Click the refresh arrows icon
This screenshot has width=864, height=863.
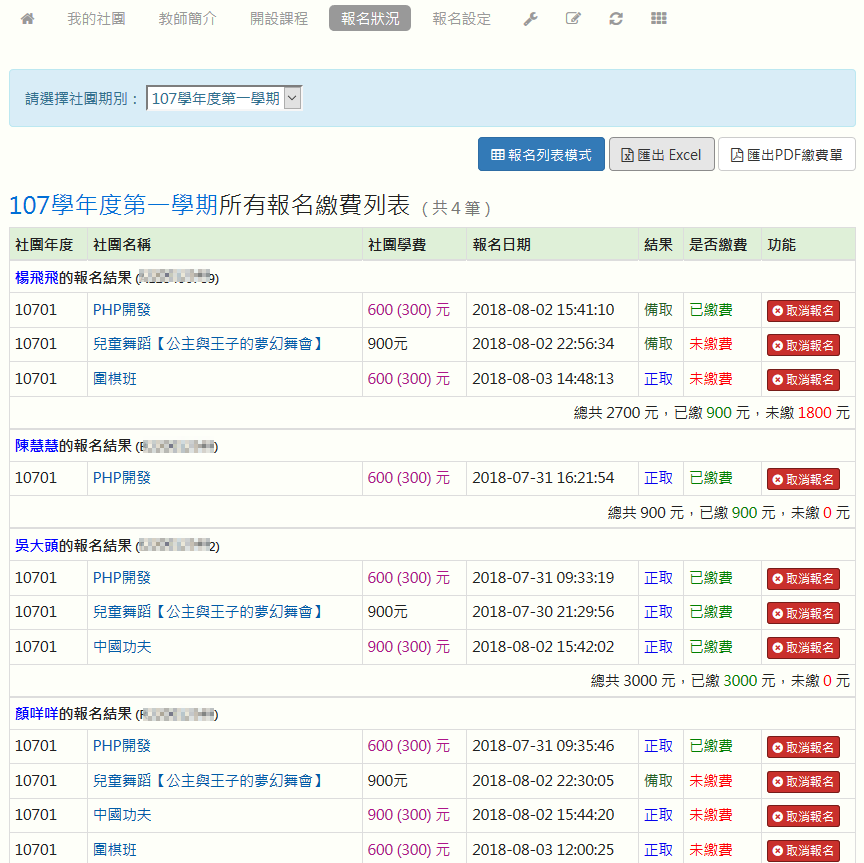(x=616, y=19)
